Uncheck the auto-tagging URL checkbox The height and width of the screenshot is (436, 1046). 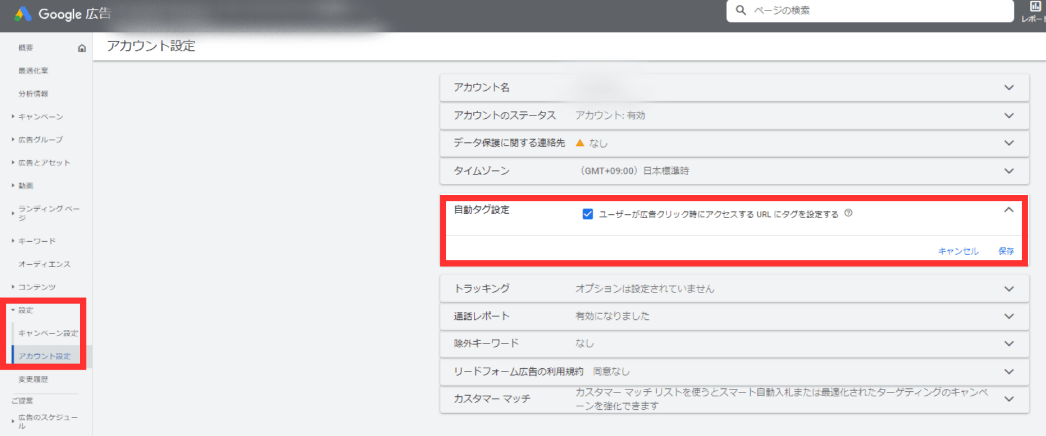point(588,214)
